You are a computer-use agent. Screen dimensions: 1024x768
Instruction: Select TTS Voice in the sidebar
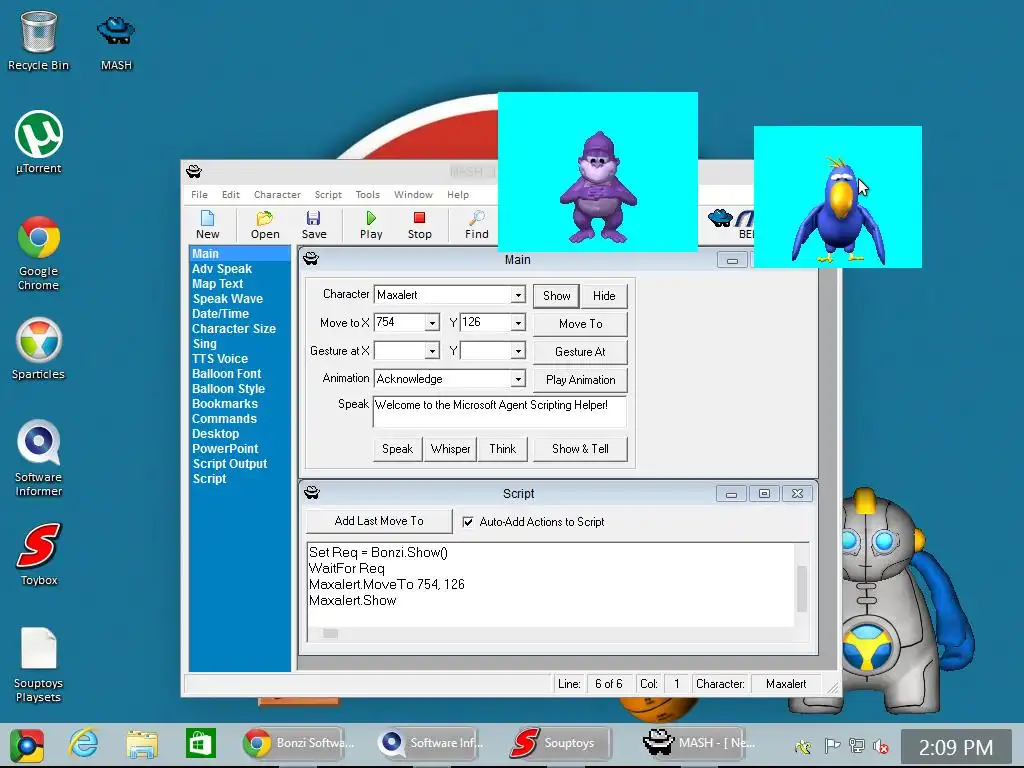220,359
